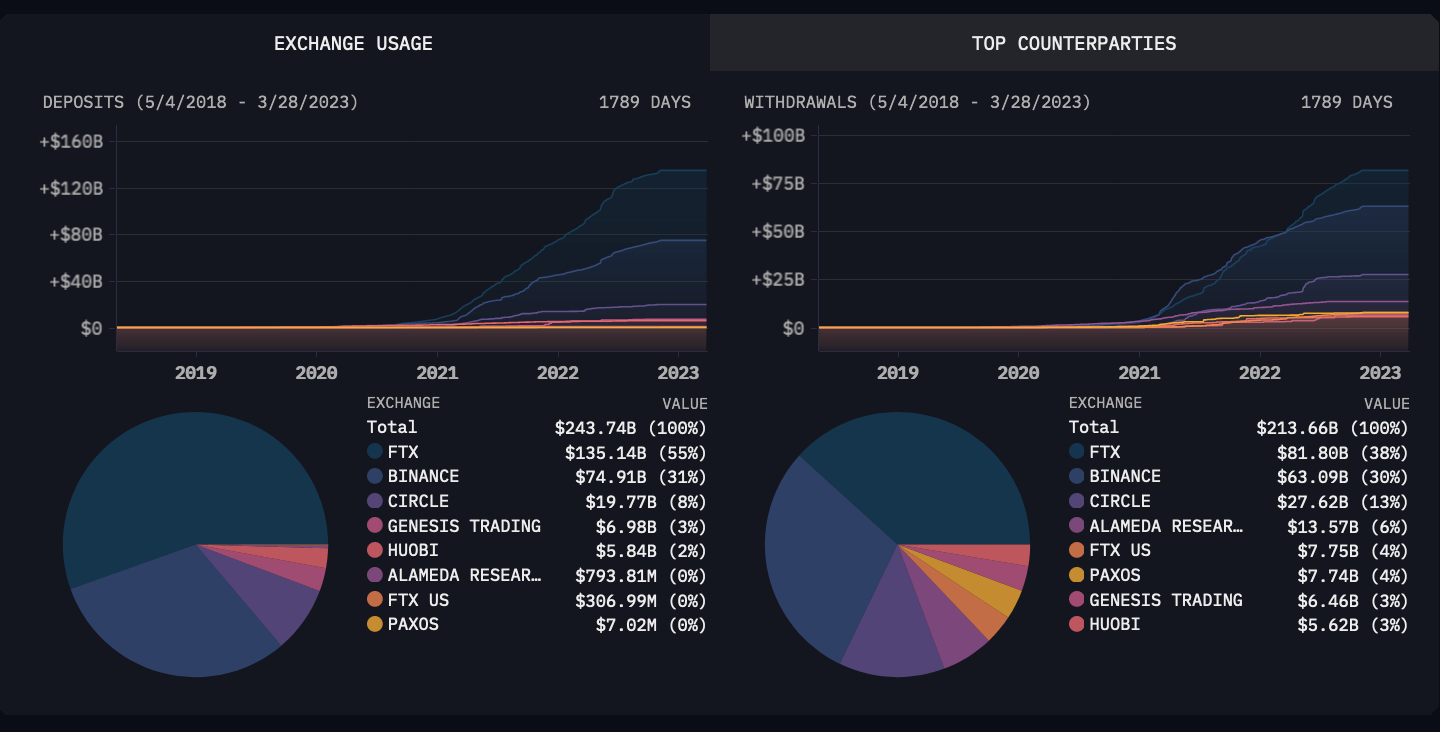
Task: Click the FTX US dot in deposits legend
Action: pos(375,600)
